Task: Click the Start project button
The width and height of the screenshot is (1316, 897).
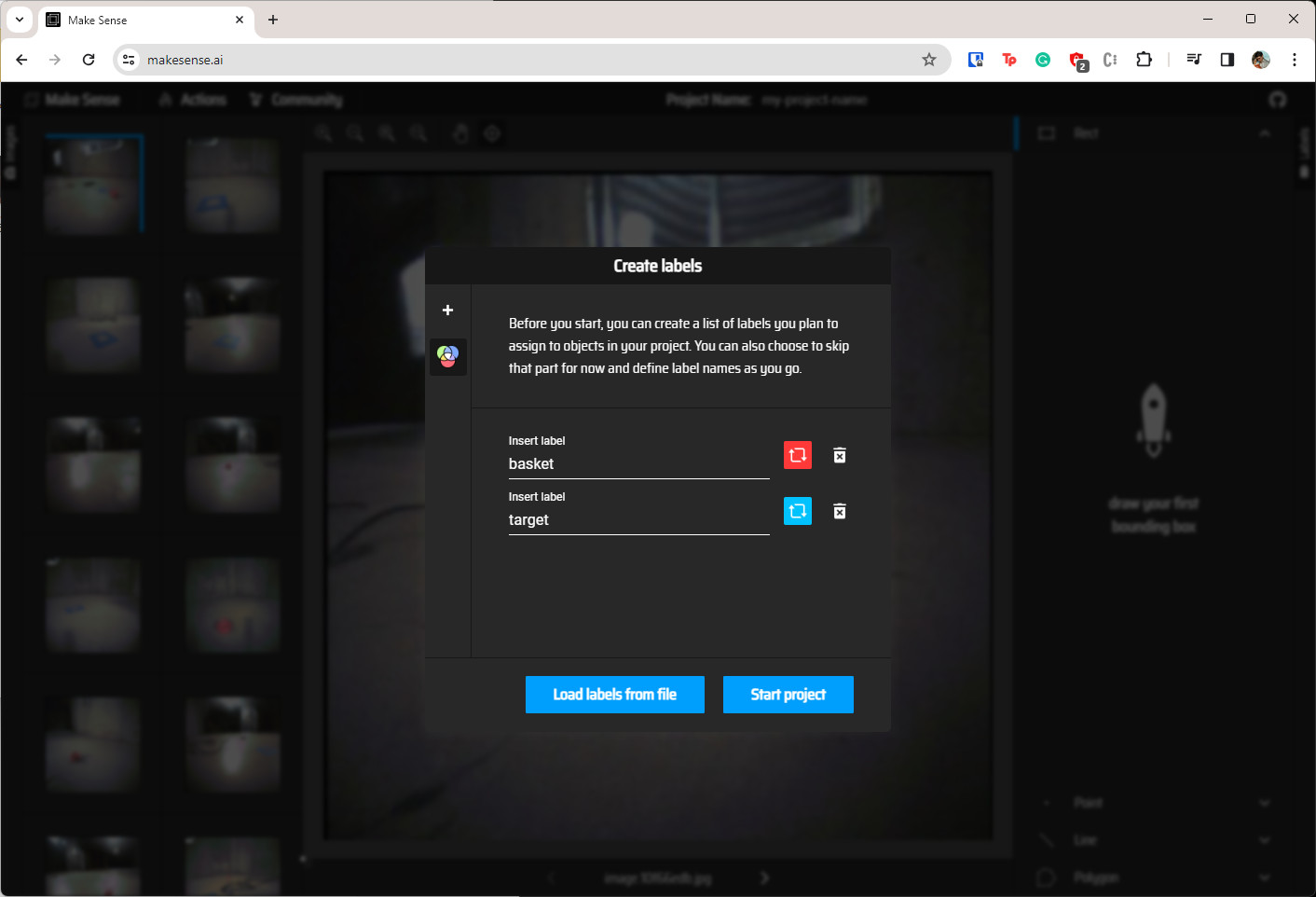Action: tap(788, 694)
